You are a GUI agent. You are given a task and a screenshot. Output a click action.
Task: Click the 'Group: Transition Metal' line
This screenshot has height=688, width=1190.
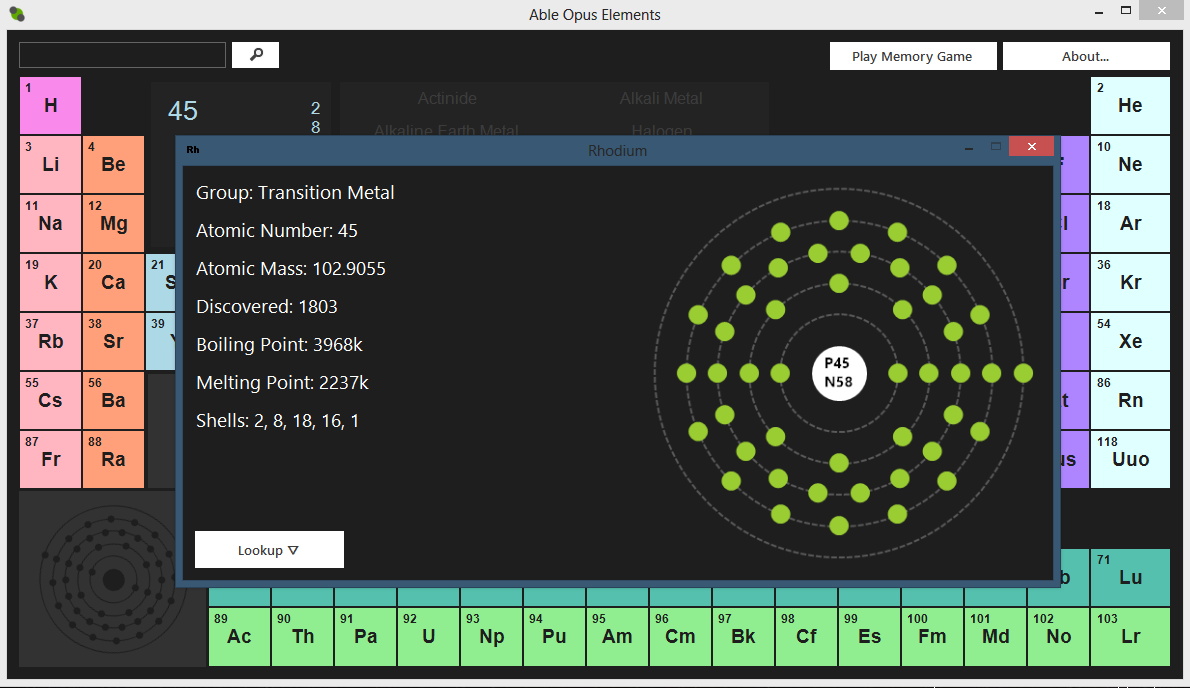295,193
